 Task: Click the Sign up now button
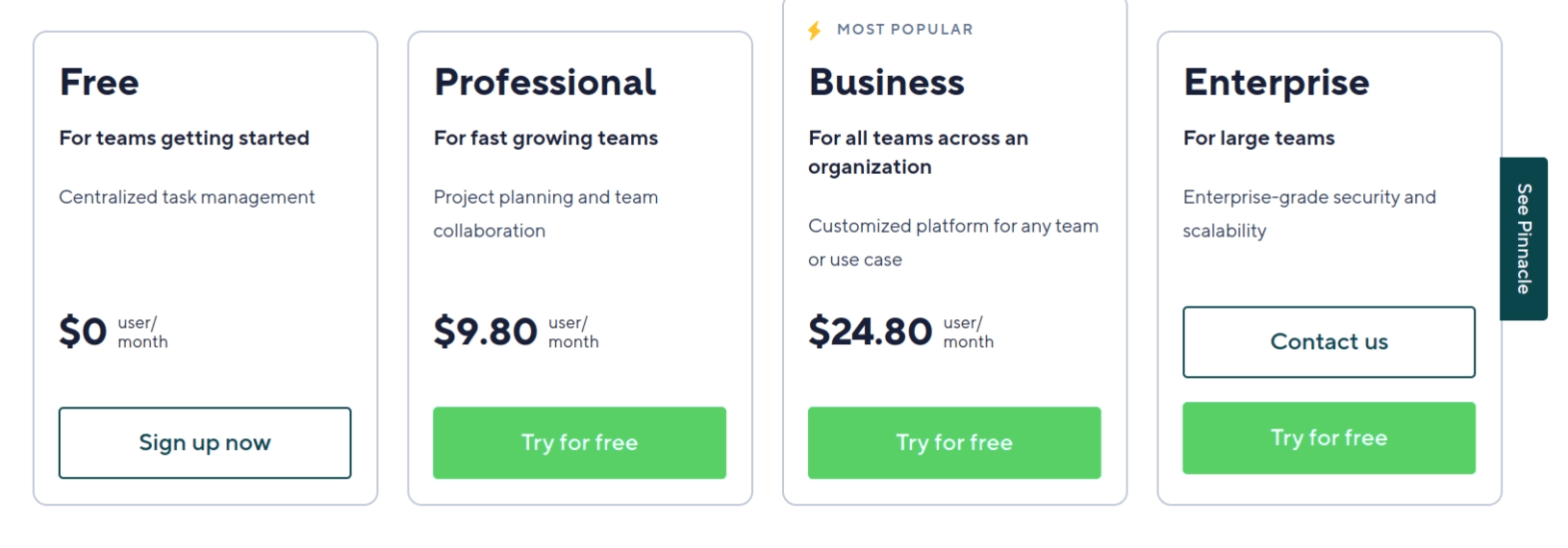205,442
